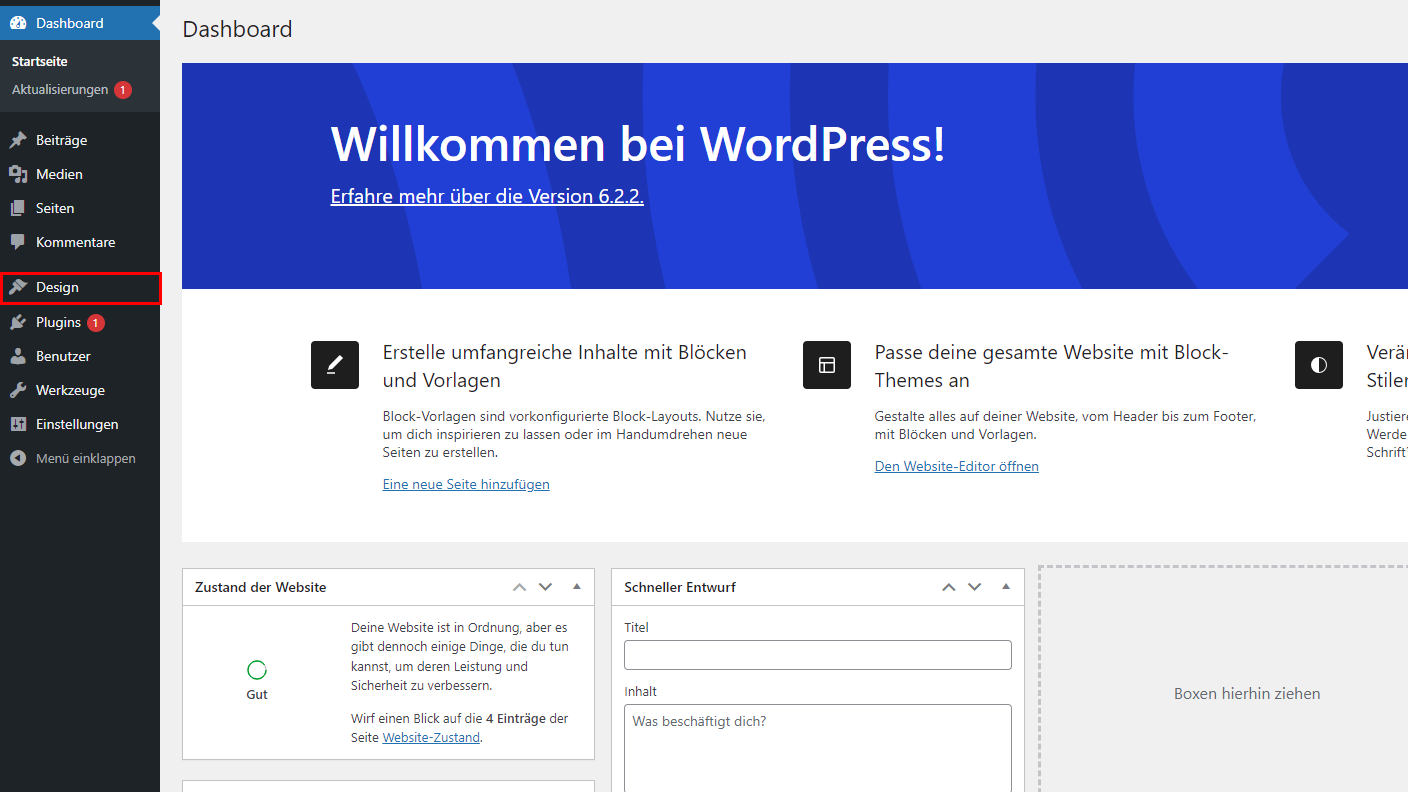Click the Plugins plug icon
The height and width of the screenshot is (792, 1408).
pos(17,321)
